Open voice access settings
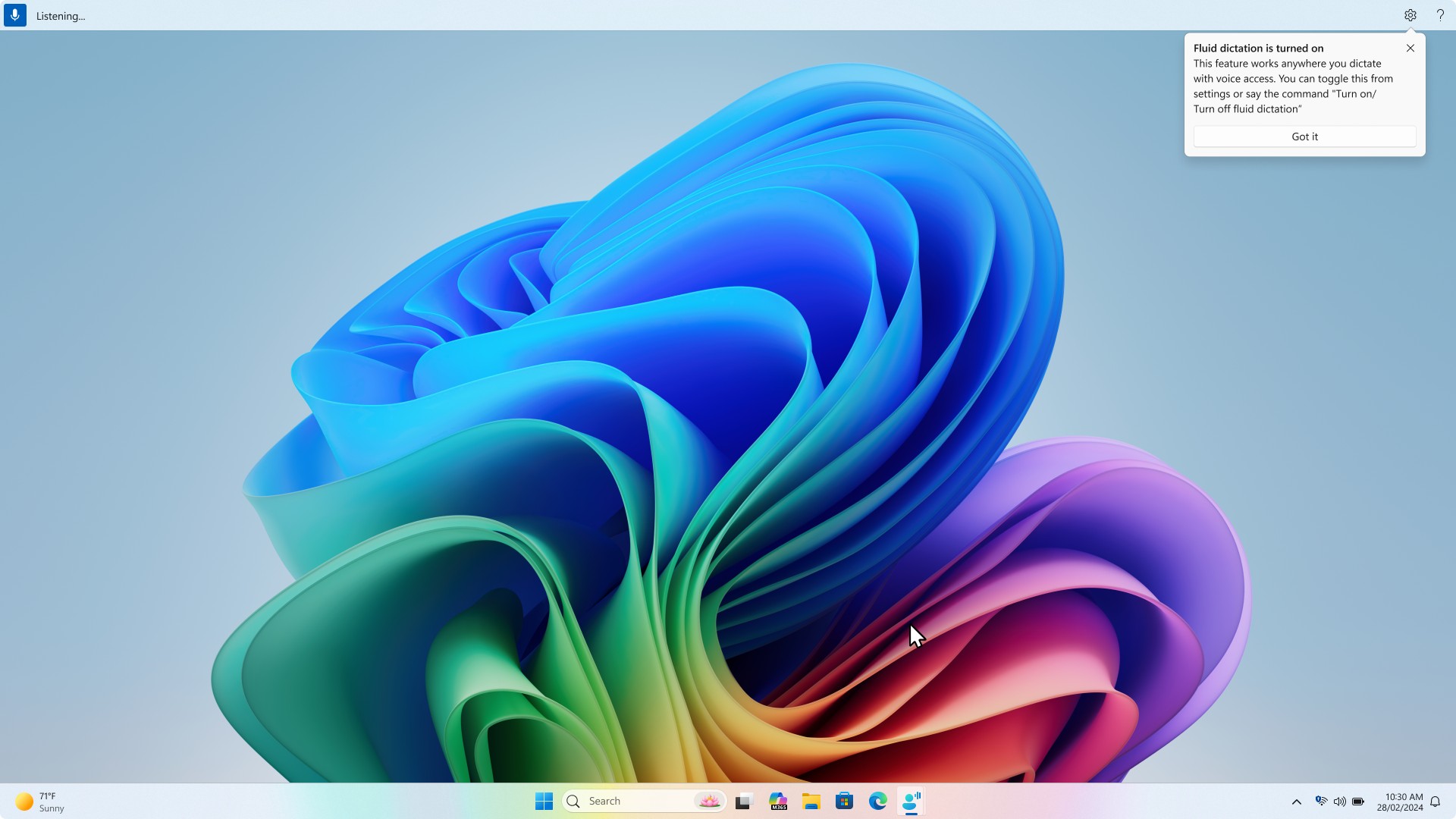The width and height of the screenshot is (1456, 819). 1410,14
